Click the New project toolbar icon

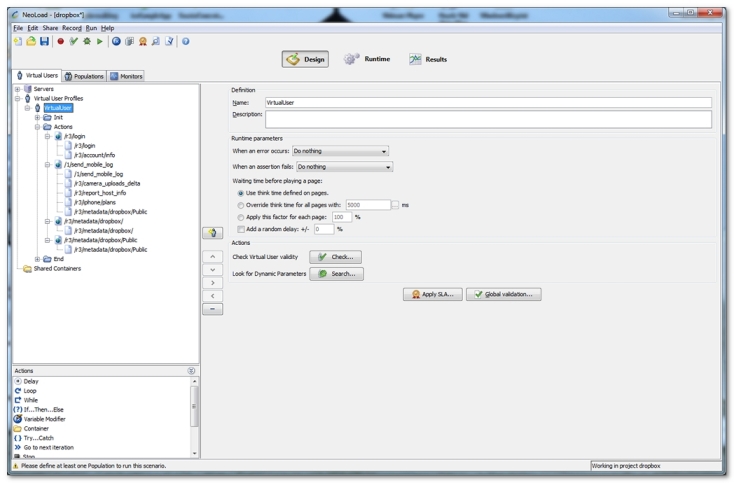[x=18, y=42]
